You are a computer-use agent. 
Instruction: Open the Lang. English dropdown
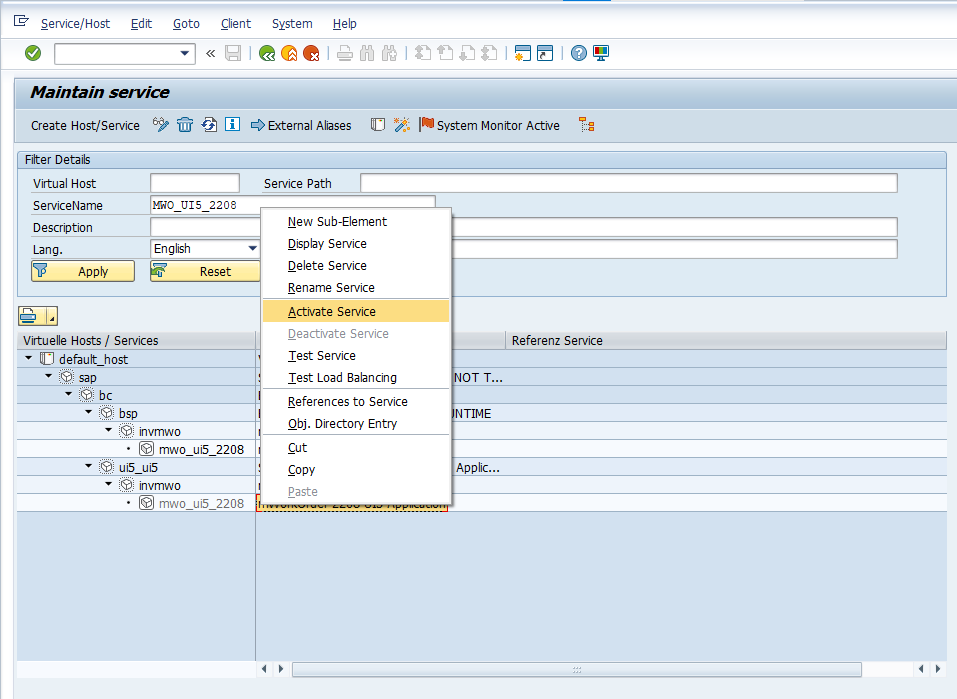coord(252,249)
